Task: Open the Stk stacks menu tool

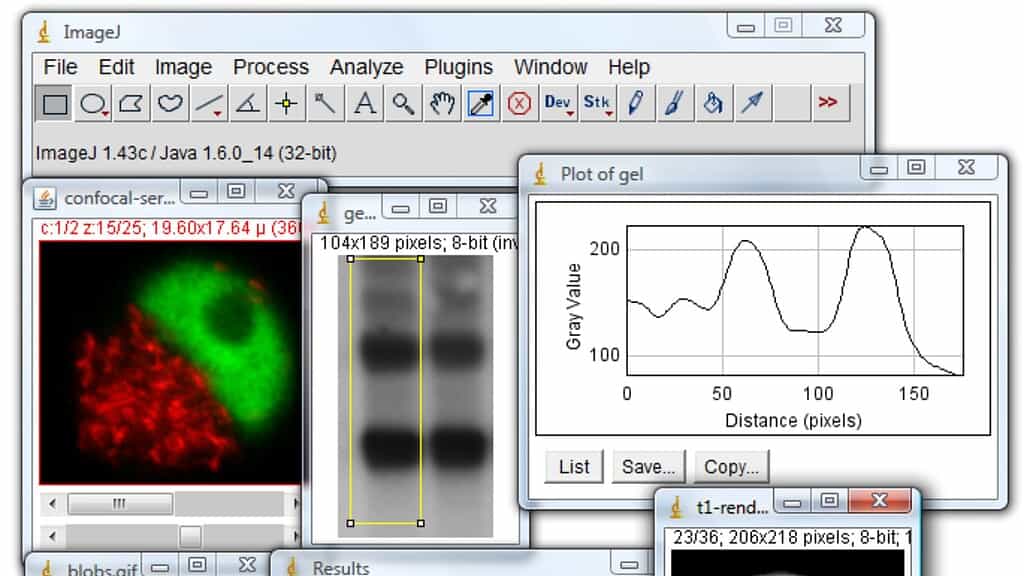Action: coord(596,104)
